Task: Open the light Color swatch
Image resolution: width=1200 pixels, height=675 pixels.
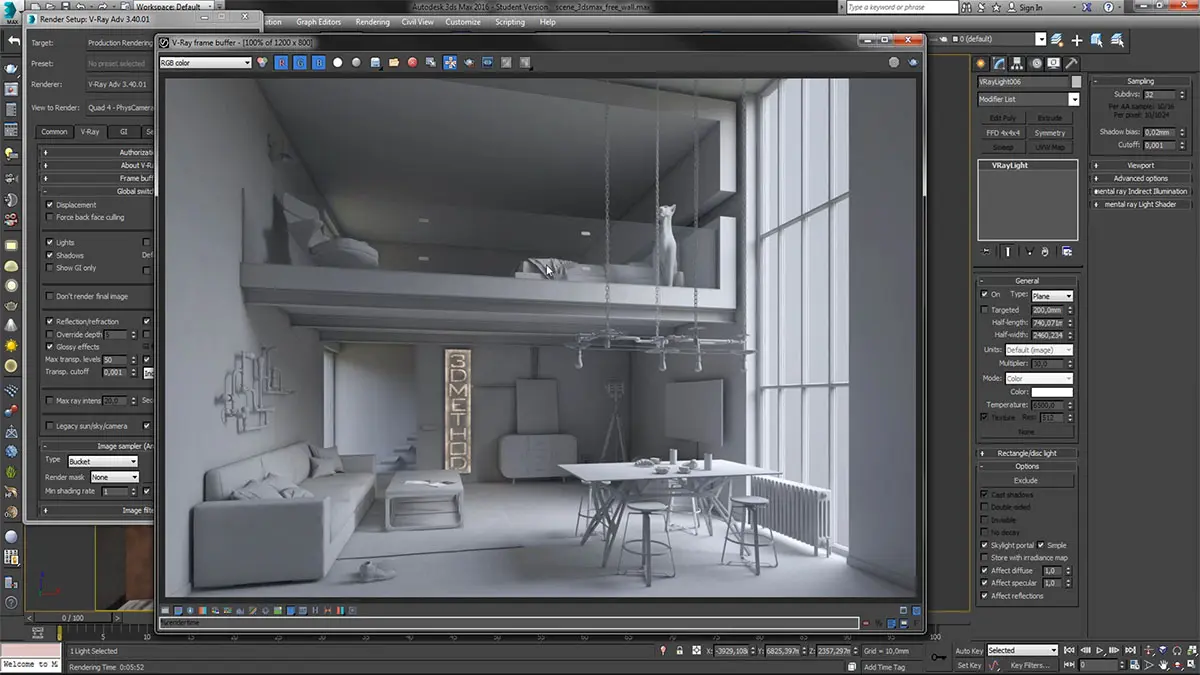Action: click(1052, 392)
